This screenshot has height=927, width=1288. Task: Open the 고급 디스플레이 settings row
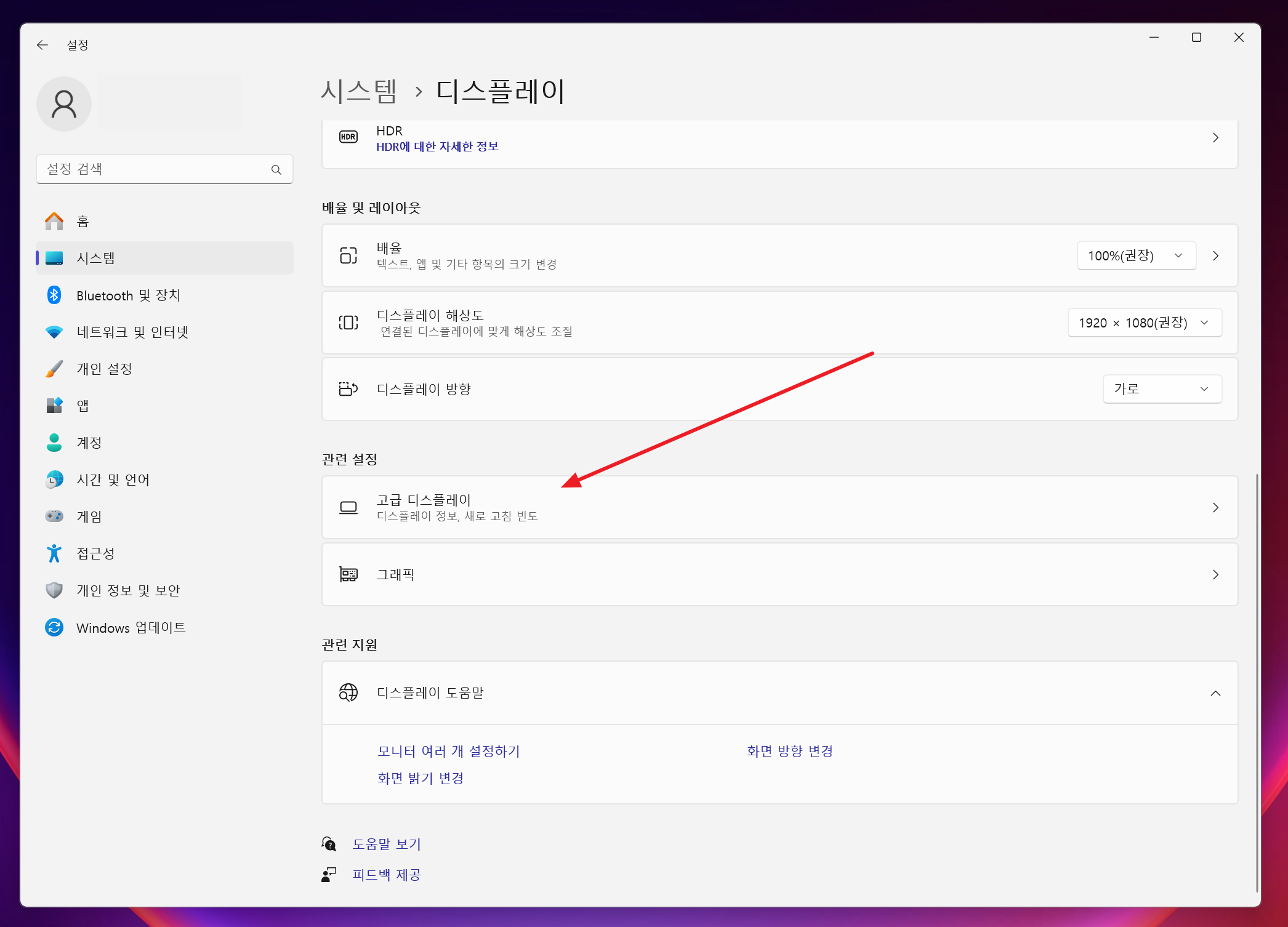[x=779, y=508]
